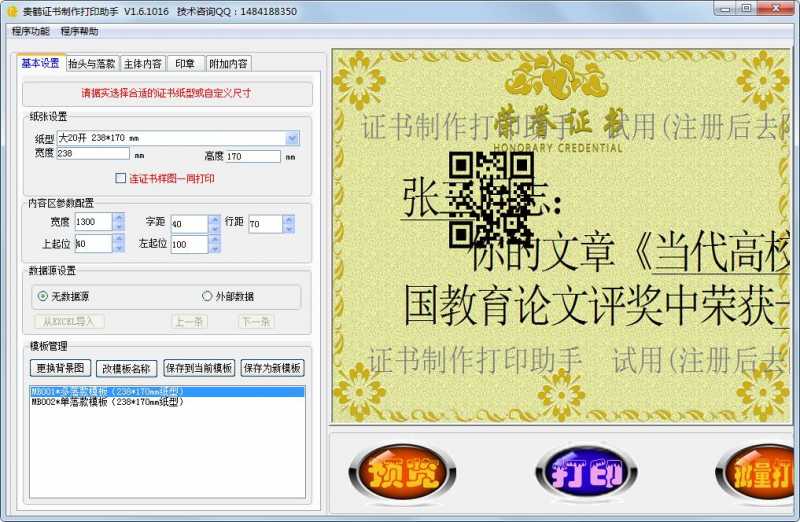Switch to the 基本设置 tab
800x522 pixels.
(40, 63)
